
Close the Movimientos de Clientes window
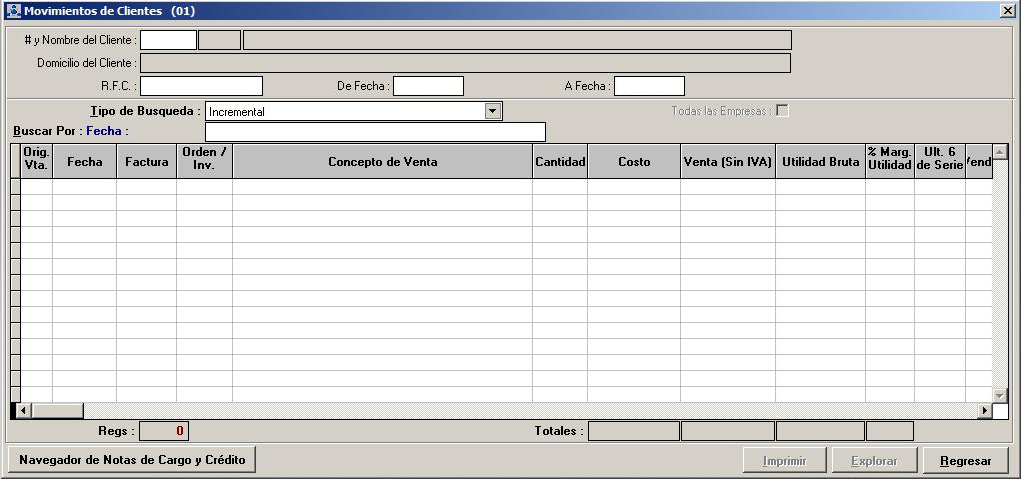pyautogui.click(x=1007, y=10)
